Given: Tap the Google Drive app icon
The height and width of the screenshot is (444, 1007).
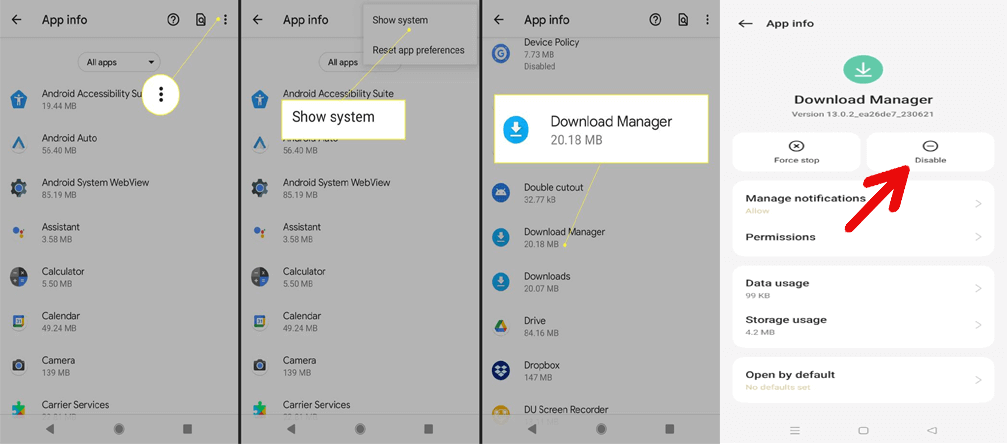Looking at the screenshot, I should [500, 326].
